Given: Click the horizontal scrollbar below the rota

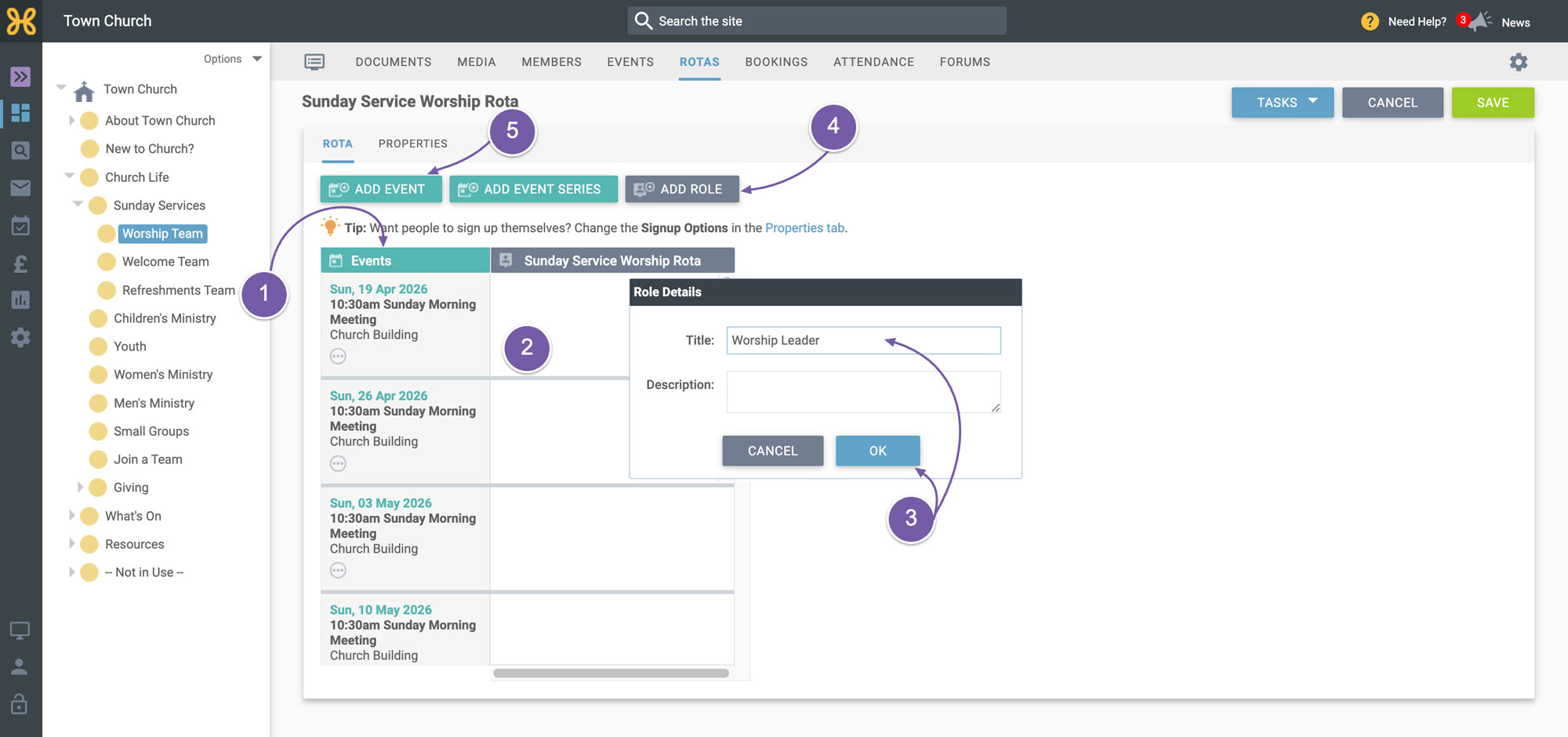Looking at the screenshot, I should tap(611, 673).
